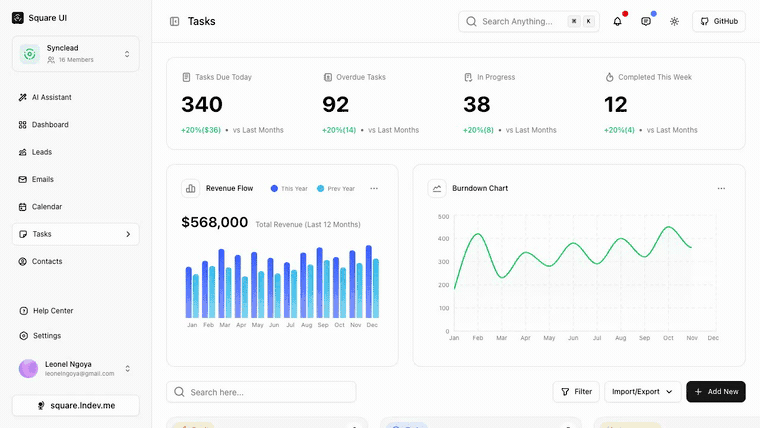Image resolution: width=760 pixels, height=428 pixels.
Task: Focus the Search here field
Action: pos(261,392)
